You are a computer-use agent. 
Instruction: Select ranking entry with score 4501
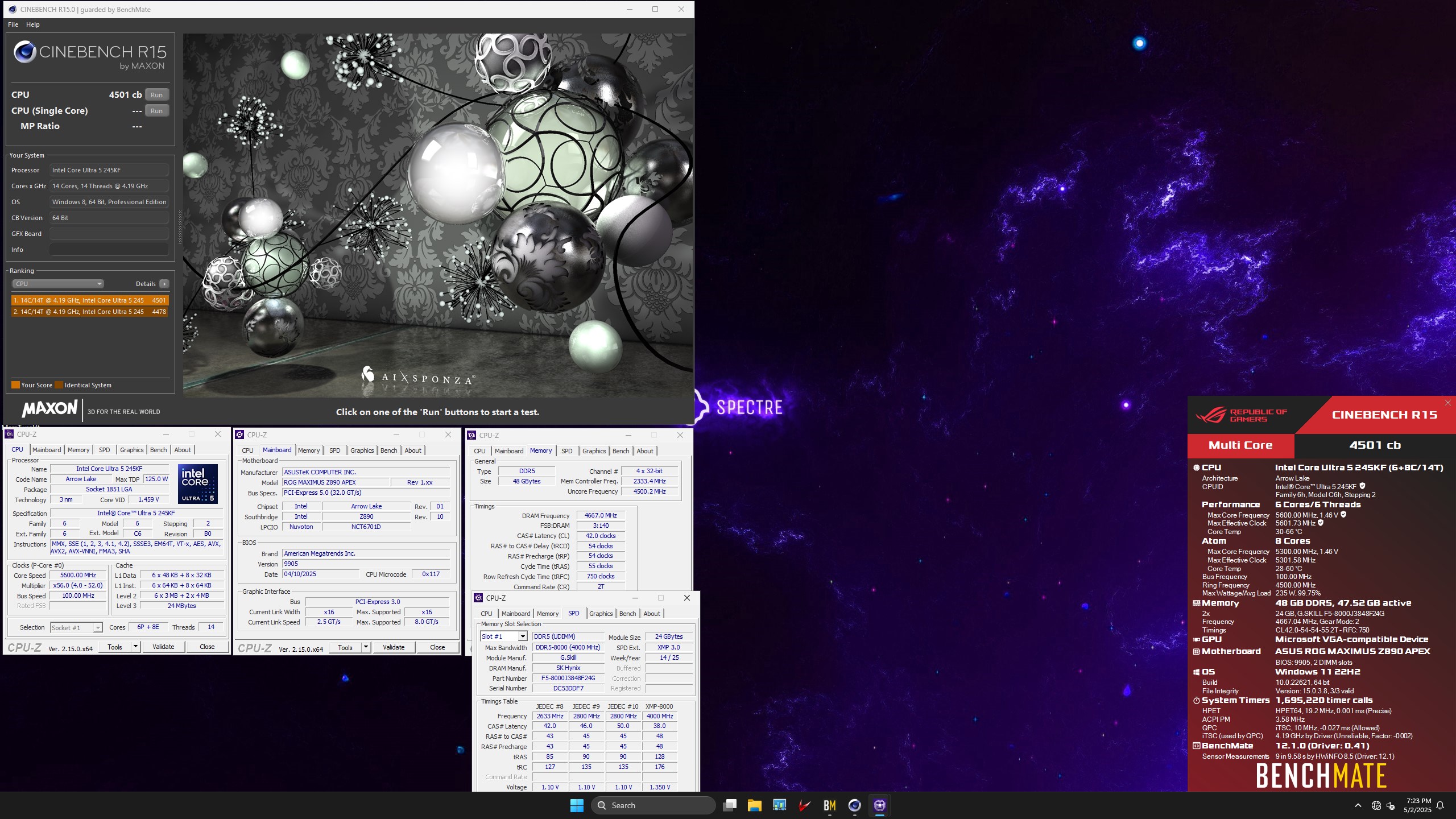90,300
